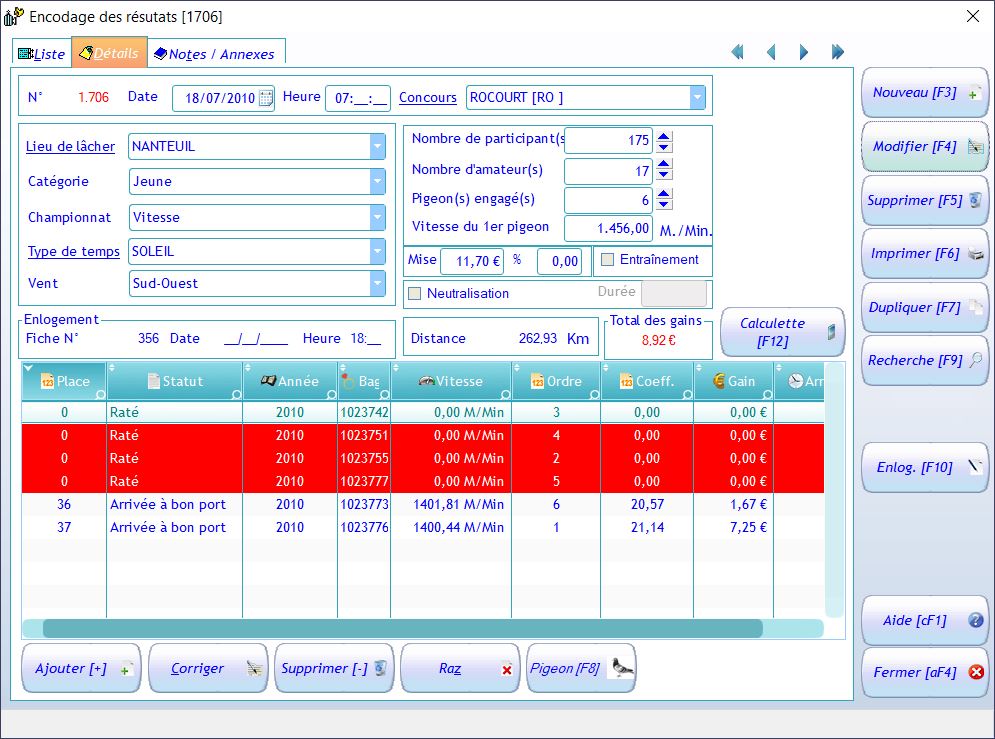Click the Enlog. [F10] button

[924, 468]
